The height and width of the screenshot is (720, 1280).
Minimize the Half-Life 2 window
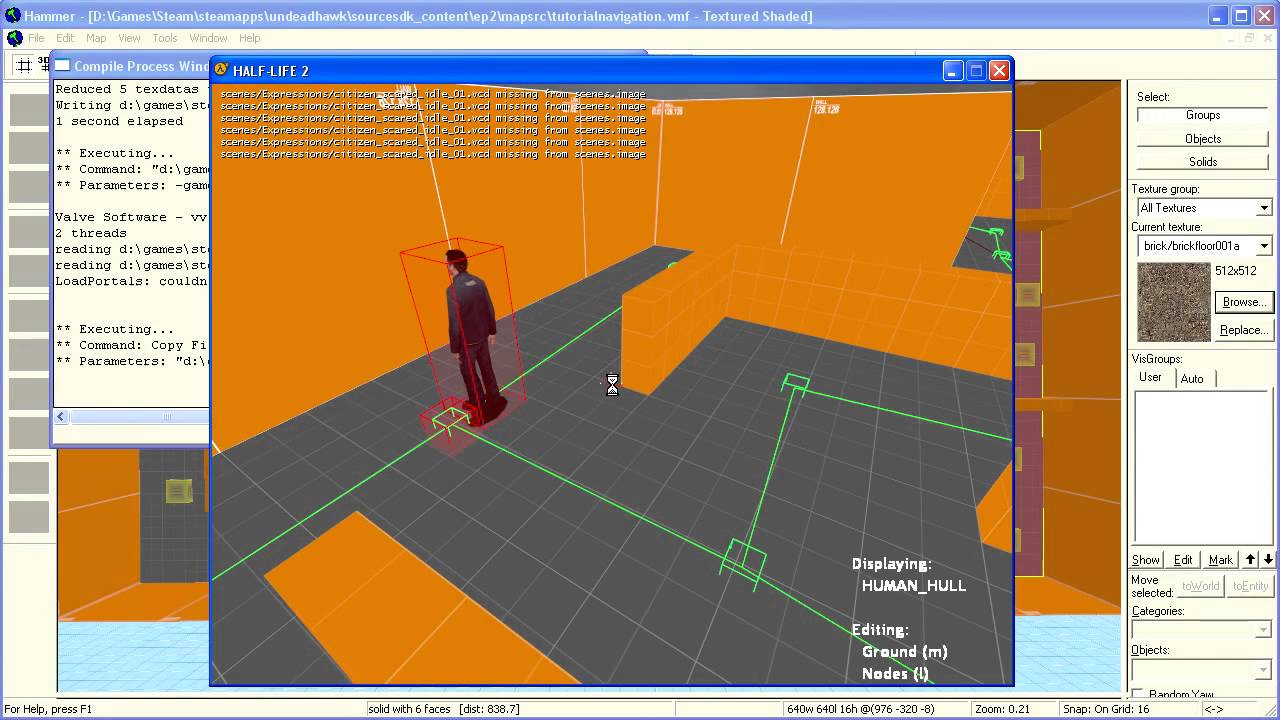(x=953, y=70)
